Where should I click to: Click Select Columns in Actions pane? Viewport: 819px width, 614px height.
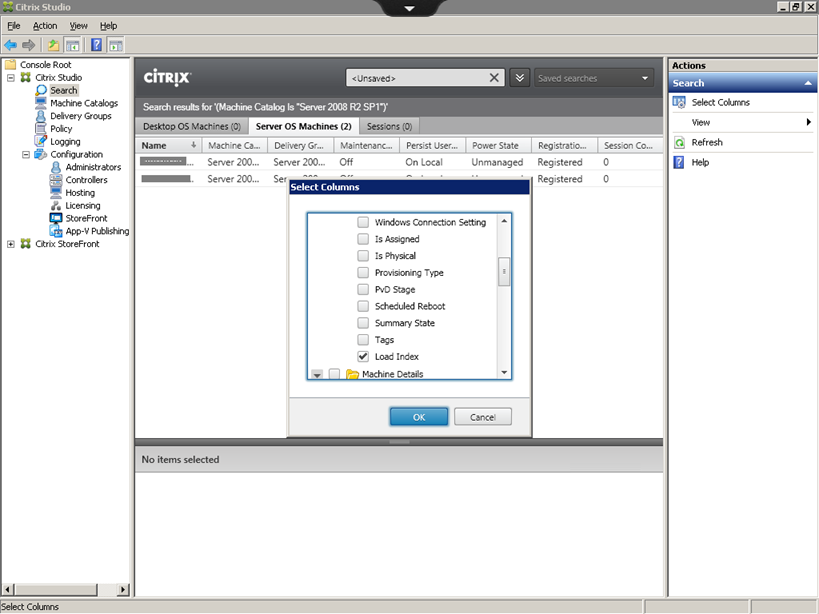click(721, 102)
